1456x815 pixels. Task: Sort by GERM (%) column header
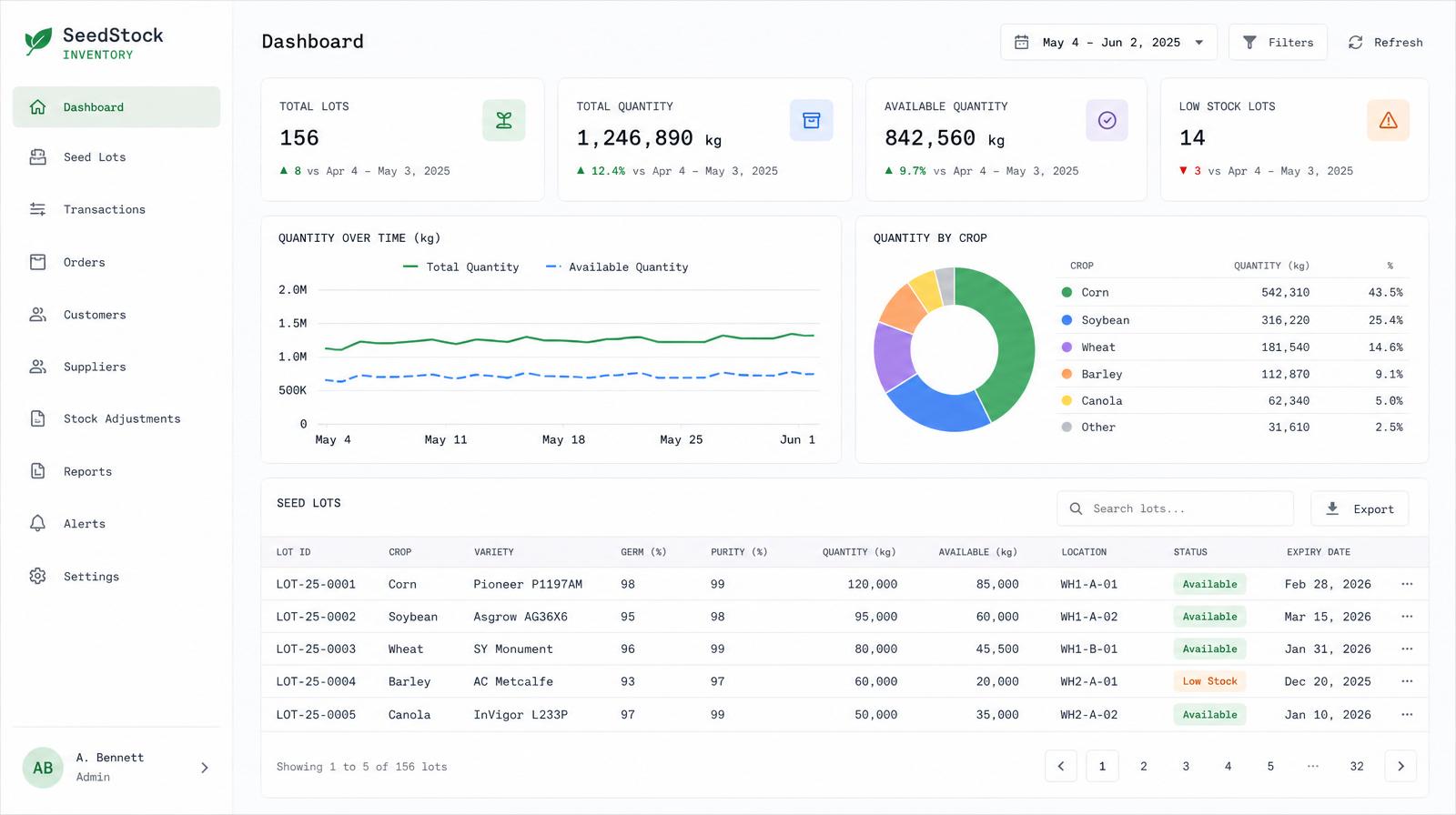643,552
